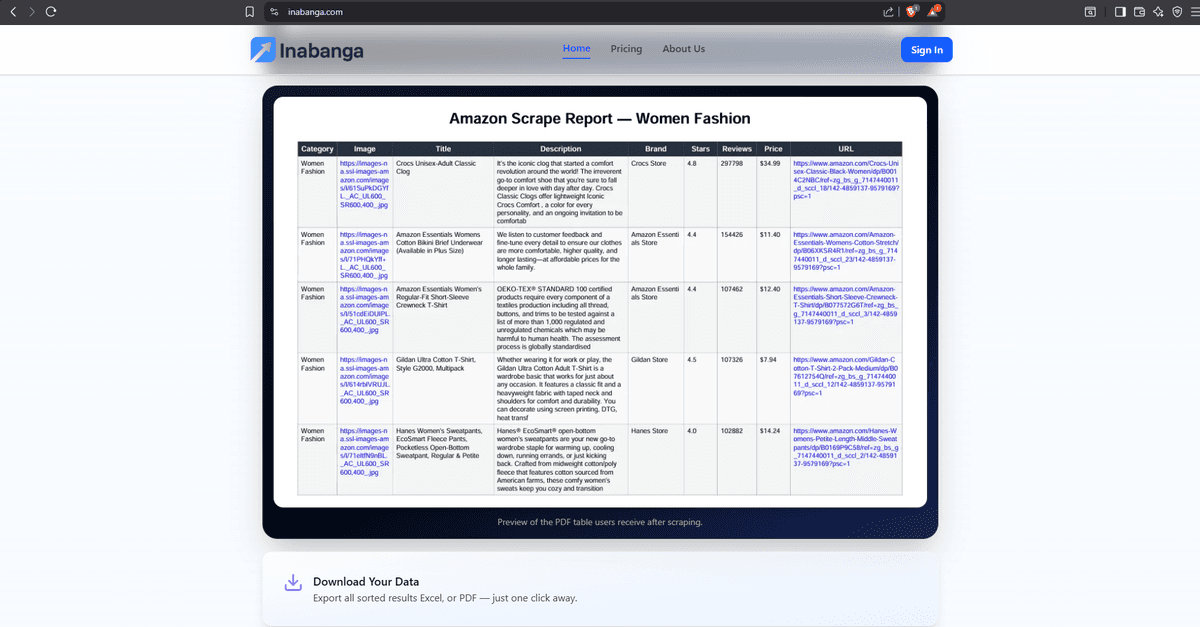This screenshot has height=627, width=1200.
Task: Click the site permissions tune icon
Action: coord(274,12)
